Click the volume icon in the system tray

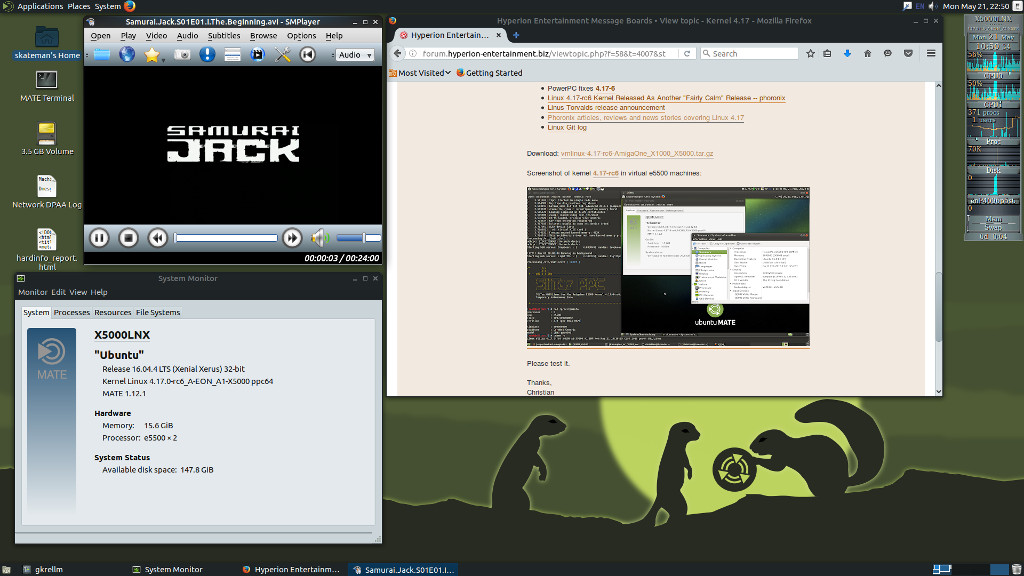click(933, 7)
